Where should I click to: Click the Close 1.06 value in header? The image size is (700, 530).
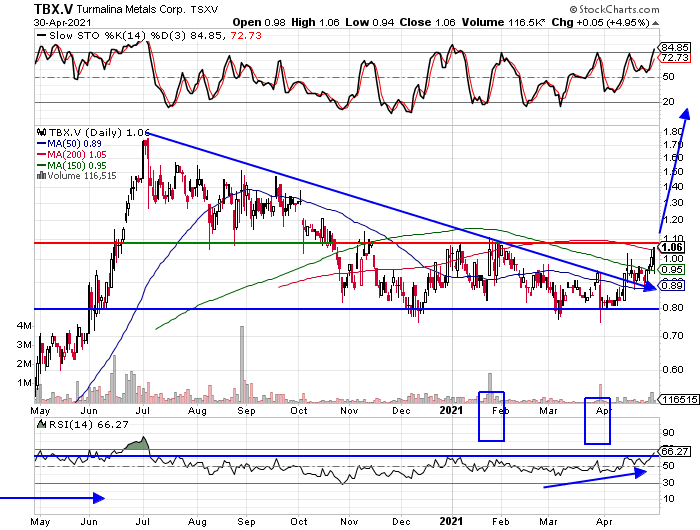pyautogui.click(x=427, y=22)
